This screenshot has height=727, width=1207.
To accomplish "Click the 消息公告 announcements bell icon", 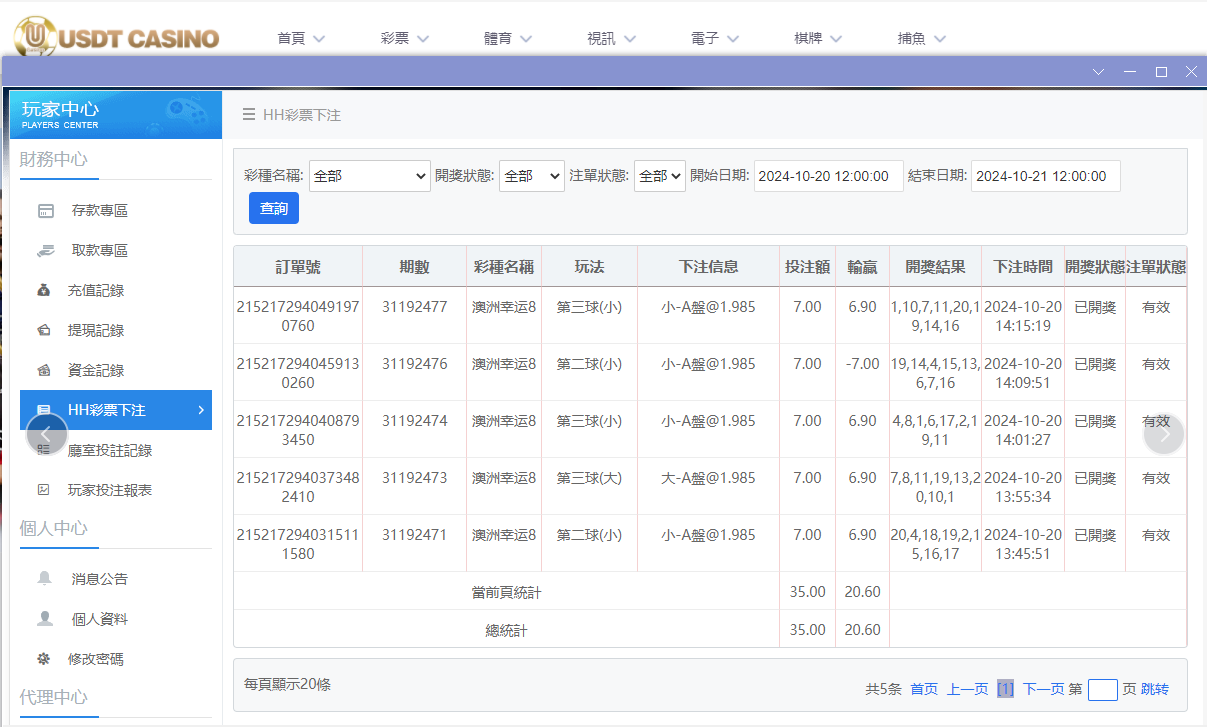I will point(45,578).
